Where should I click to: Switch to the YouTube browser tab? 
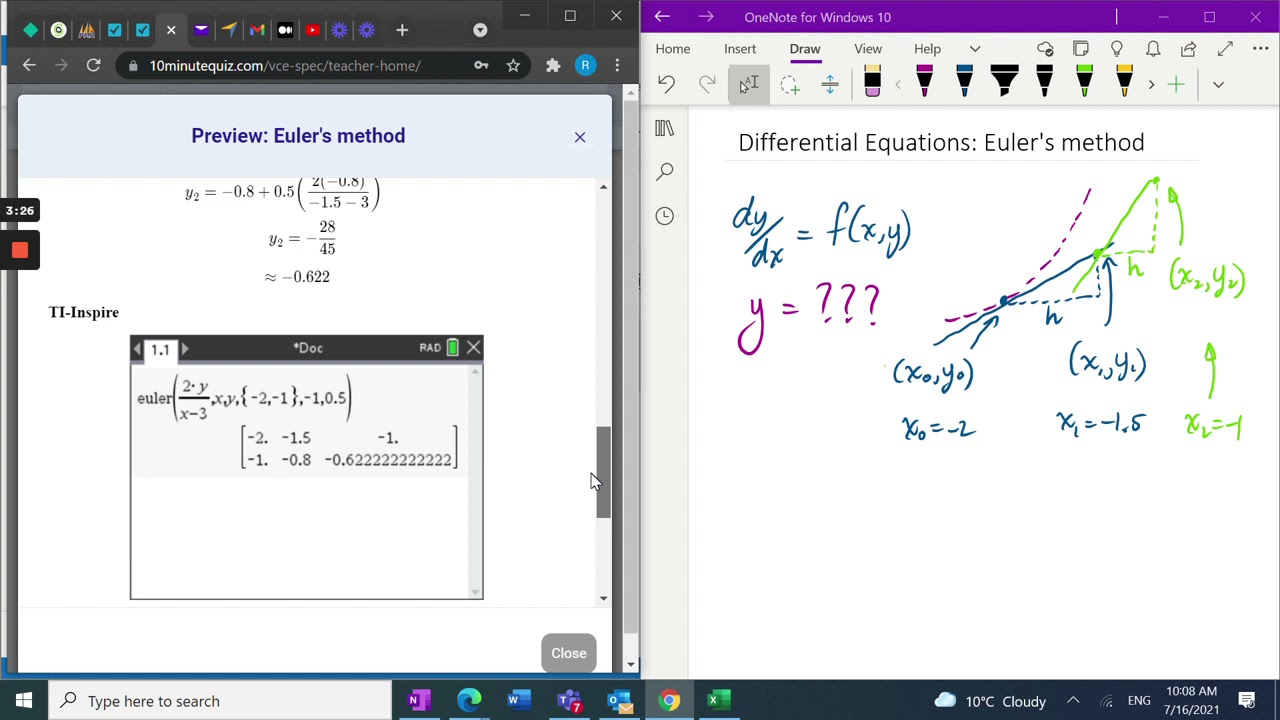[x=313, y=30]
